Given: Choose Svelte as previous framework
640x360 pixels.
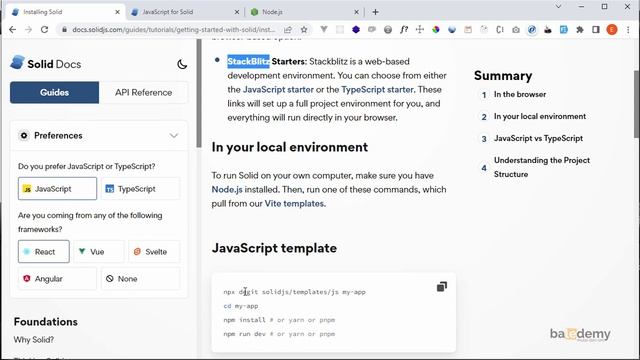Looking at the screenshot, I should tap(154, 251).
